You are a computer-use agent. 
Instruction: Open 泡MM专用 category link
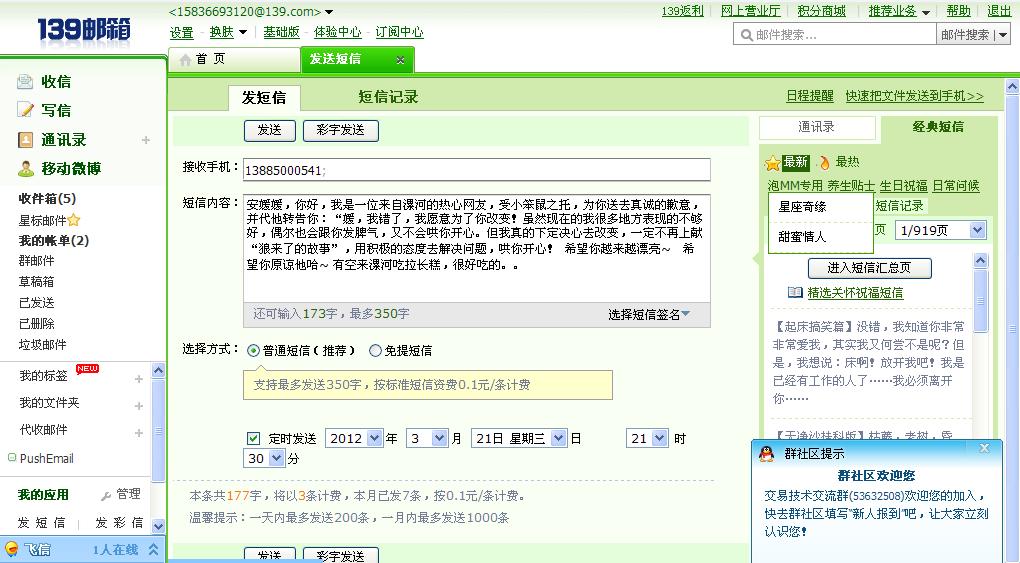pyautogui.click(x=795, y=185)
